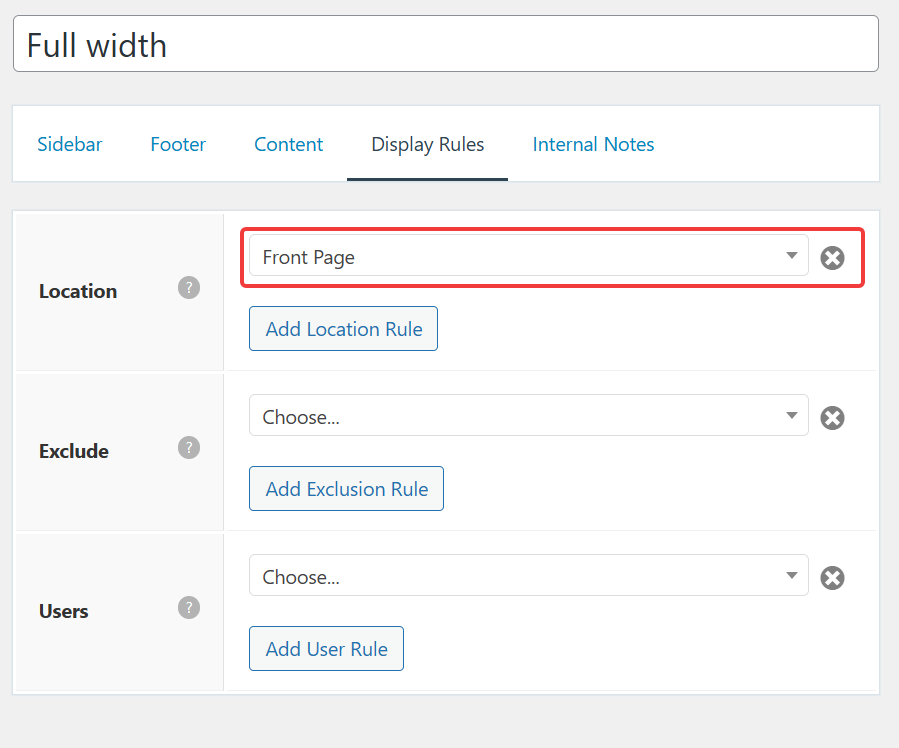Open the Internal Notes tab
899x748 pixels.
(593, 144)
